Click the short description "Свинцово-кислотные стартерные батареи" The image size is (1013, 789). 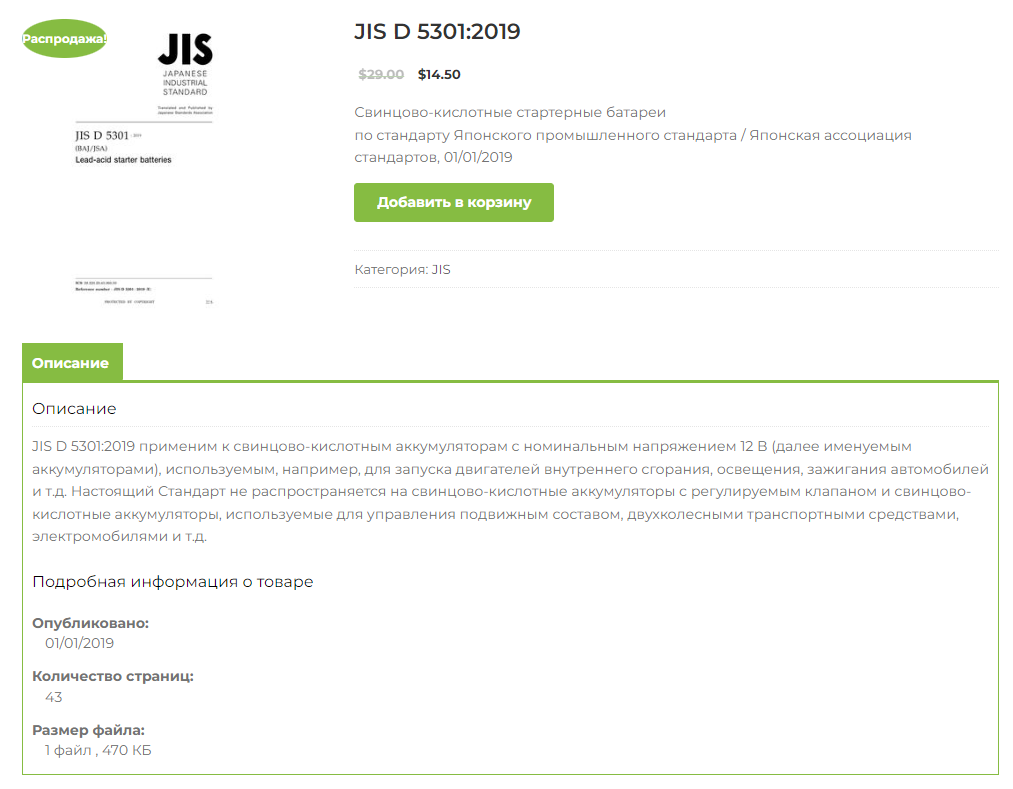pyautogui.click(x=509, y=112)
